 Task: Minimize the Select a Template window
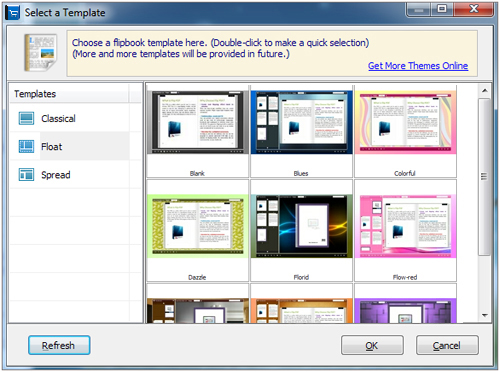coord(419,10)
